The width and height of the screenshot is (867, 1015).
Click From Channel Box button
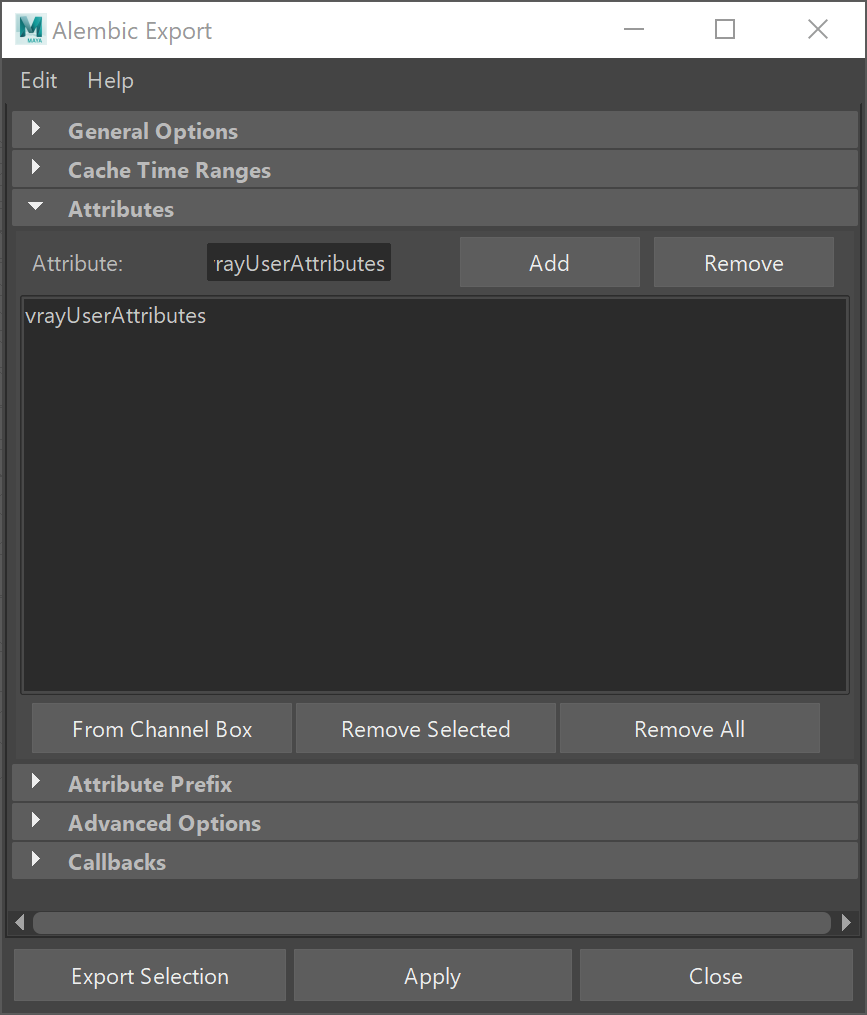pos(162,728)
